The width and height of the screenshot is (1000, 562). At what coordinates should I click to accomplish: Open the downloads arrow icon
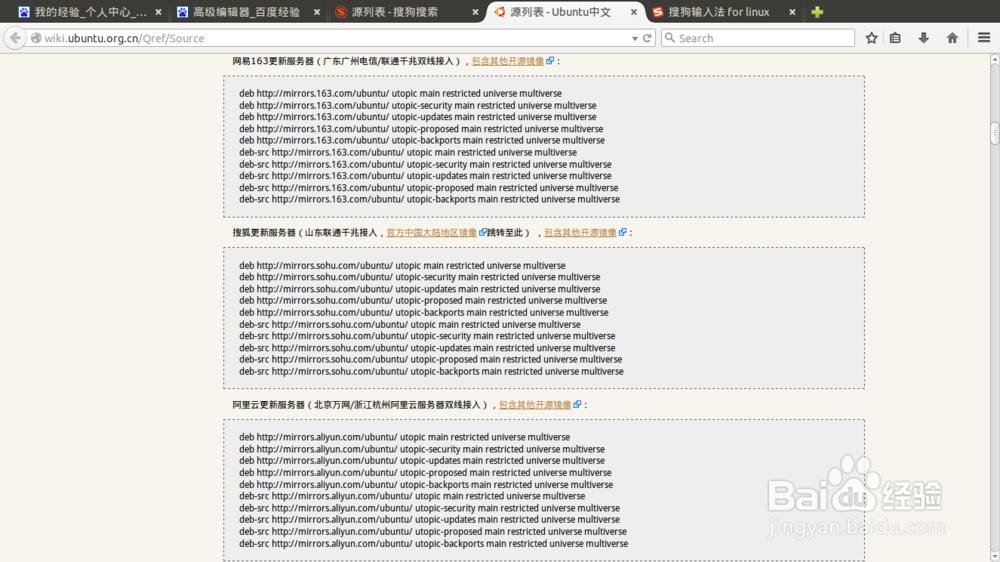point(923,38)
